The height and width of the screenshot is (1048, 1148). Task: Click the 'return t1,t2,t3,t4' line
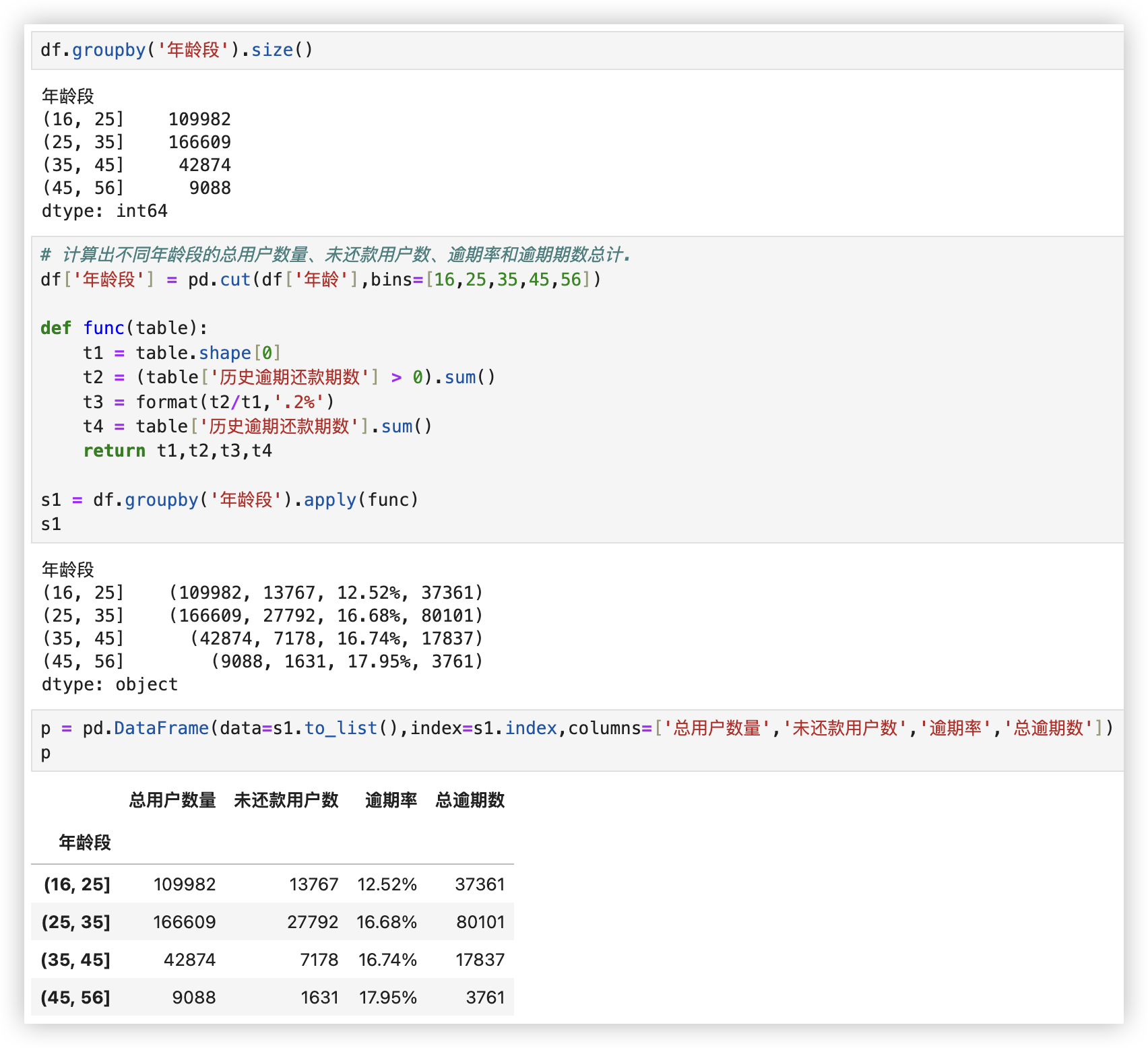click(x=177, y=451)
